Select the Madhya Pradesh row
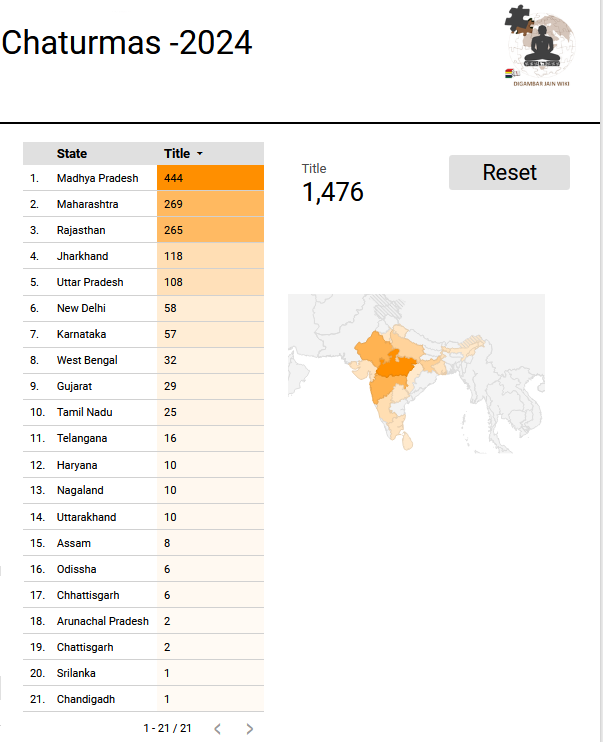 (x=97, y=178)
